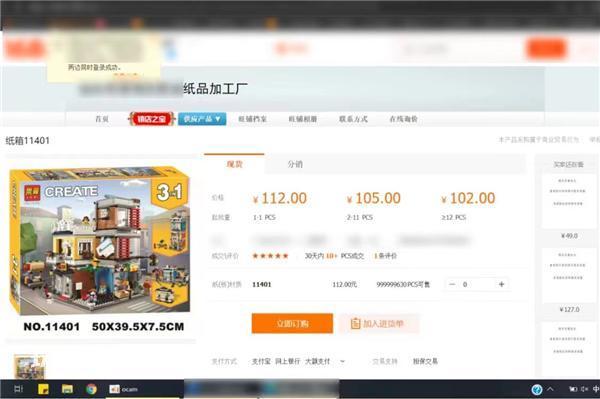Click the ¥112.00 price tier
This screenshot has height=399, width=600.
click(280, 199)
